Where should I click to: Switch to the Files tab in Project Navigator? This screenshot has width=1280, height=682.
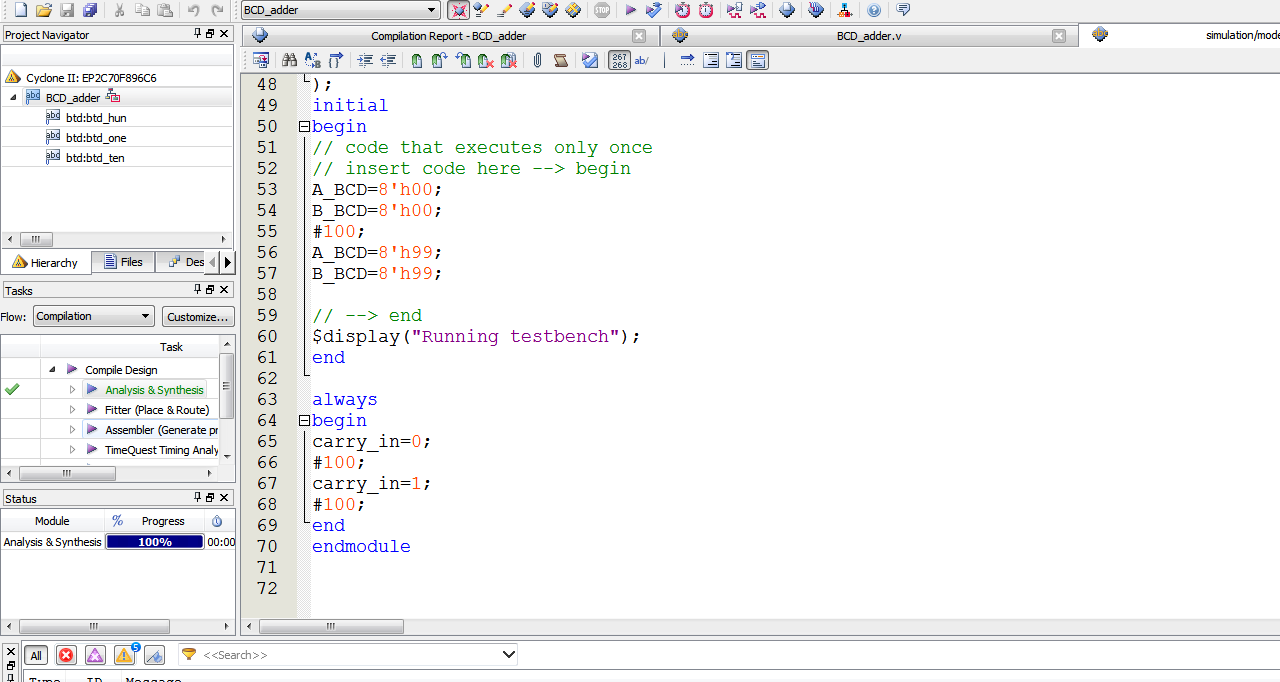tap(122, 262)
